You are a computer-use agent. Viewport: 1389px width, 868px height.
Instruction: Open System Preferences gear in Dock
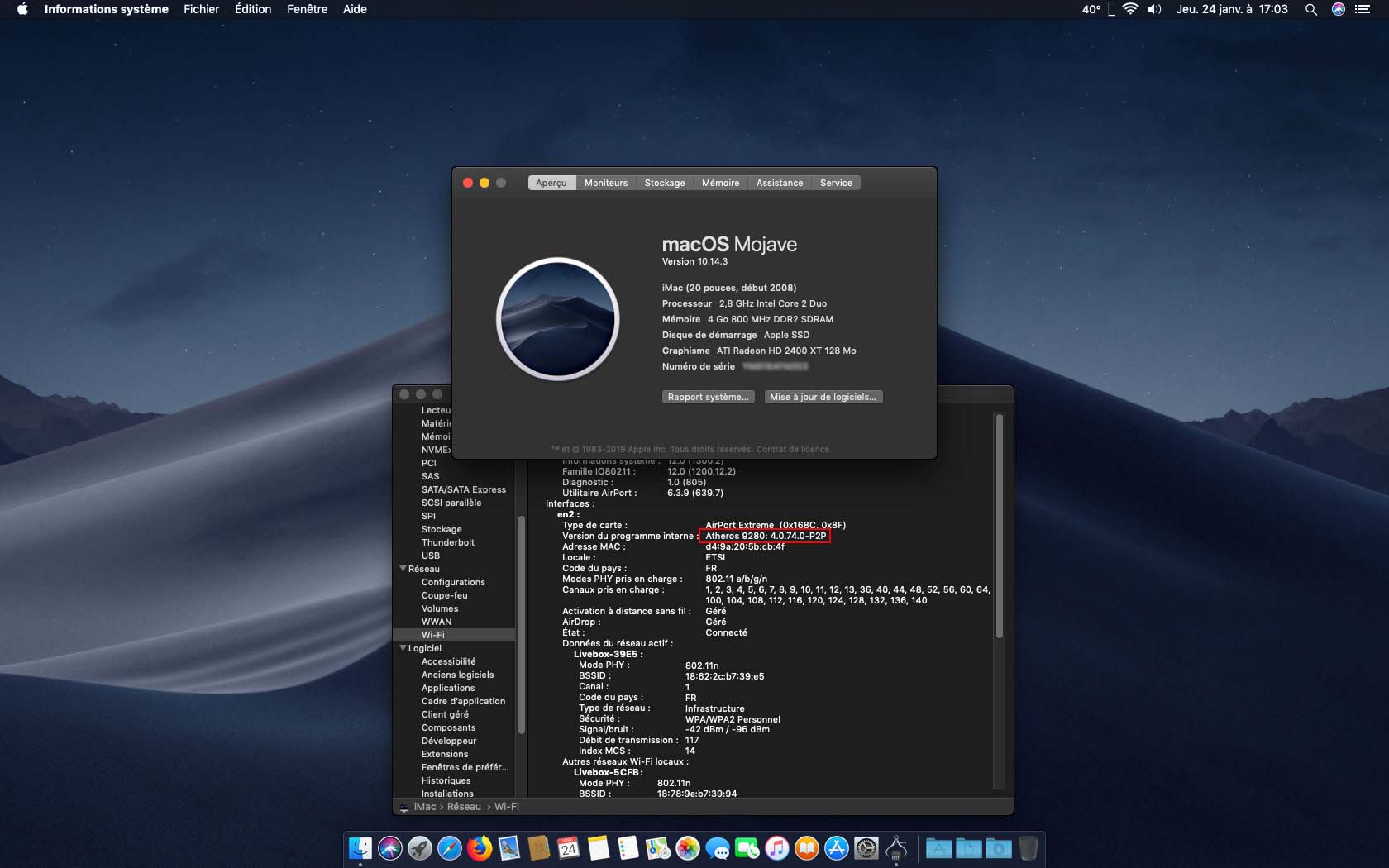point(866,848)
